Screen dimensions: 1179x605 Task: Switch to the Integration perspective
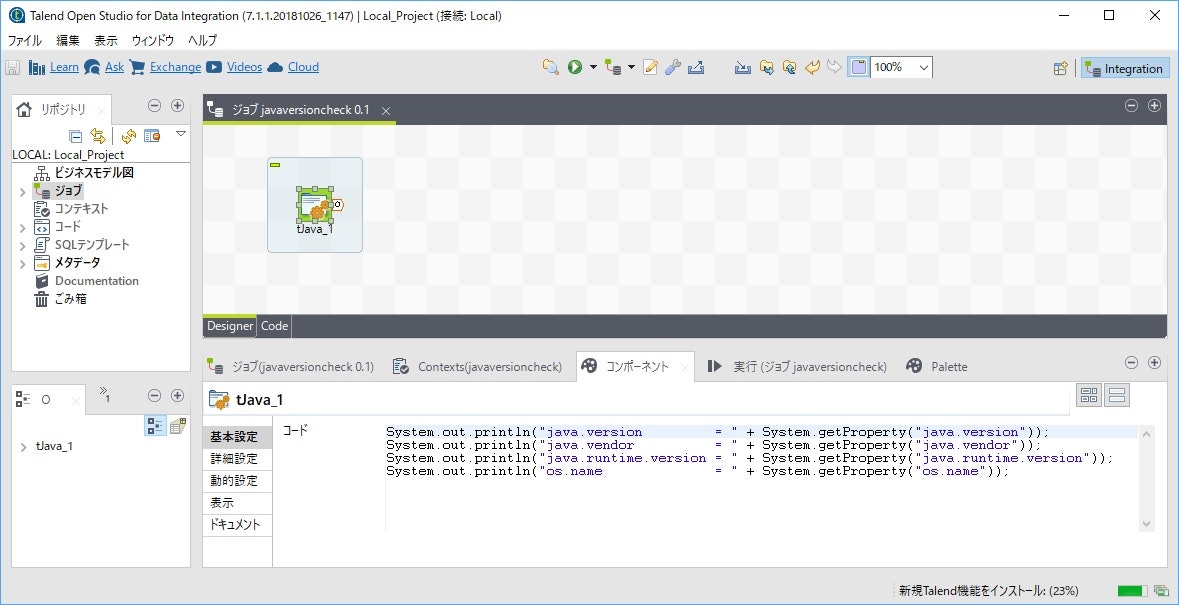1126,68
